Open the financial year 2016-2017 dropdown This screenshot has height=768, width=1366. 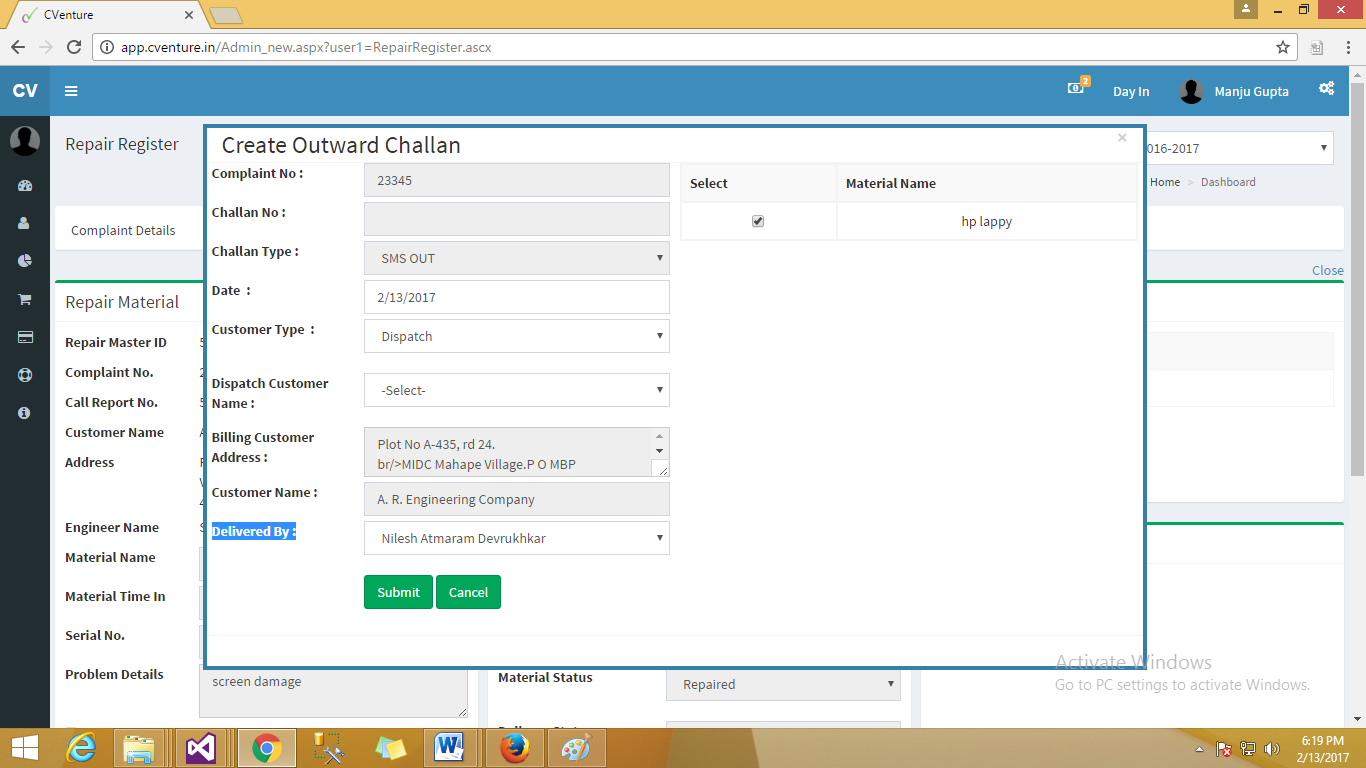(1239, 148)
